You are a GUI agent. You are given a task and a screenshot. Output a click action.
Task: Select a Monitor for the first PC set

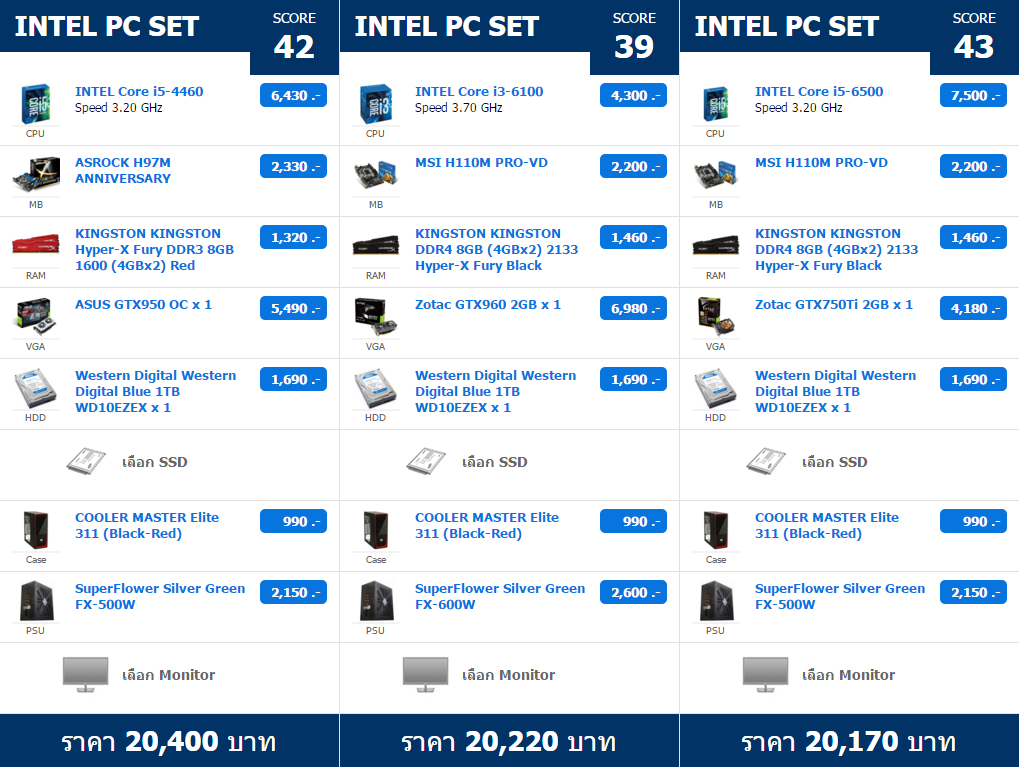click(x=168, y=675)
